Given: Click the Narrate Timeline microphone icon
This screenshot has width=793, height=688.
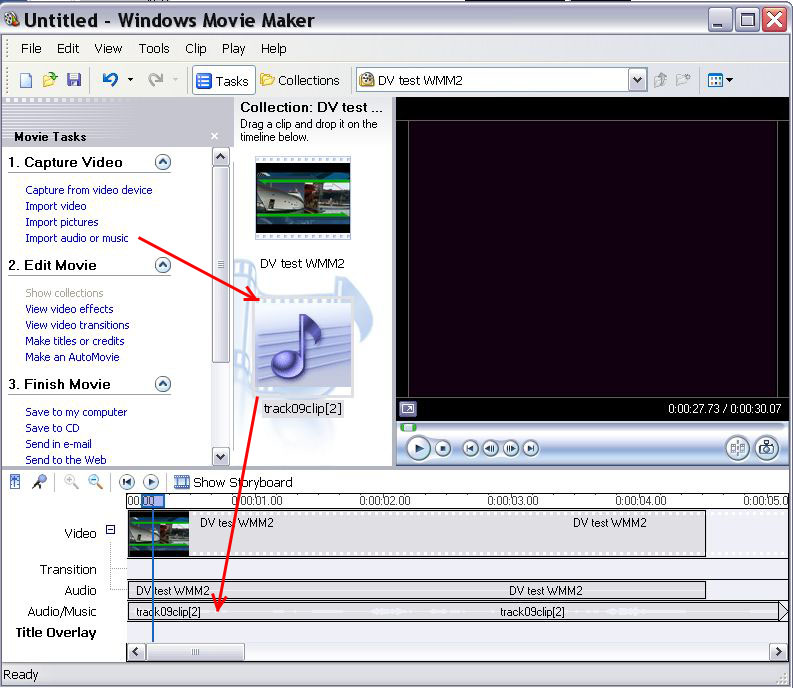Looking at the screenshot, I should coord(39,482).
